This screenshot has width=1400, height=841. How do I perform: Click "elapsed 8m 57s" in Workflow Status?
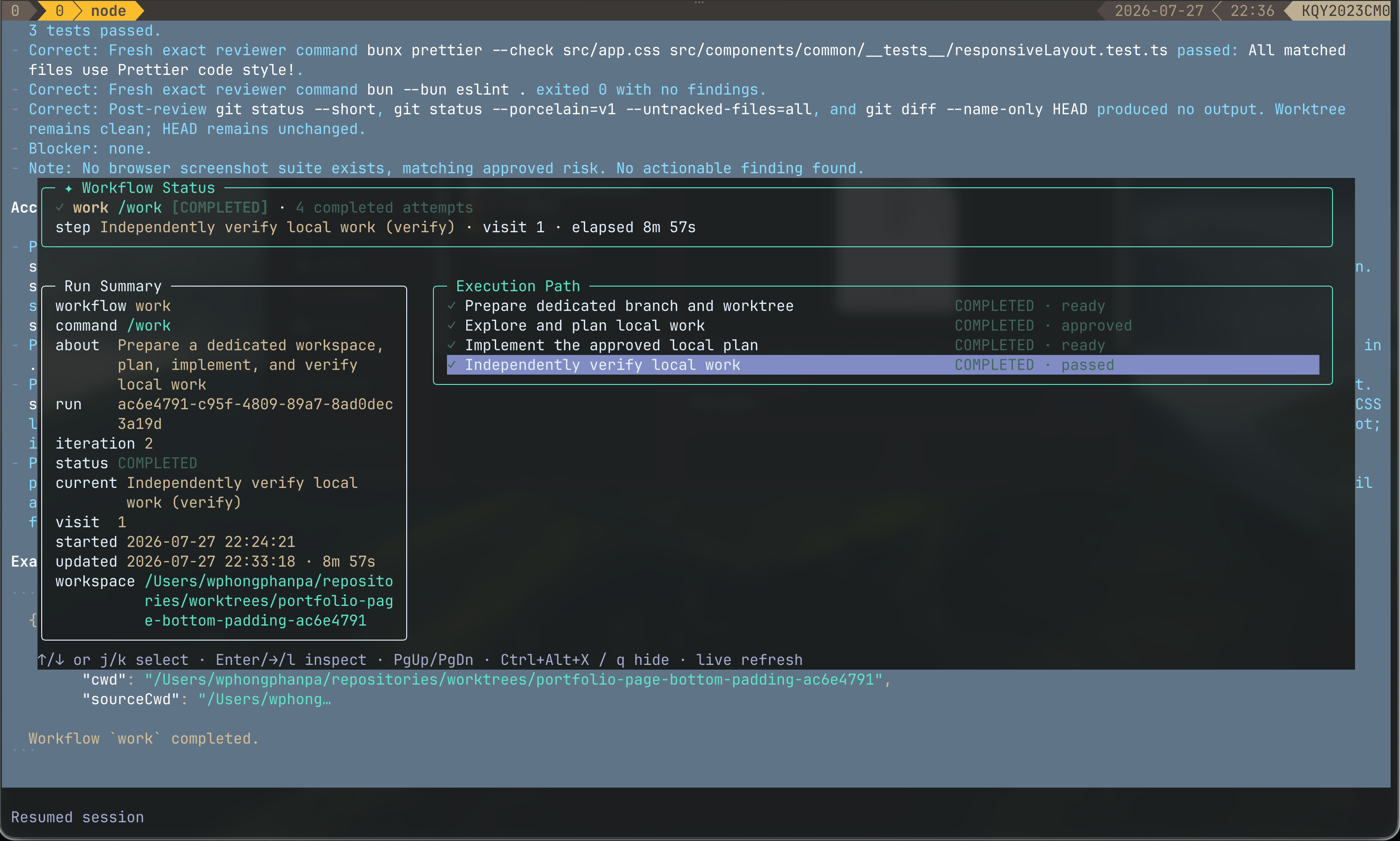[x=633, y=227]
